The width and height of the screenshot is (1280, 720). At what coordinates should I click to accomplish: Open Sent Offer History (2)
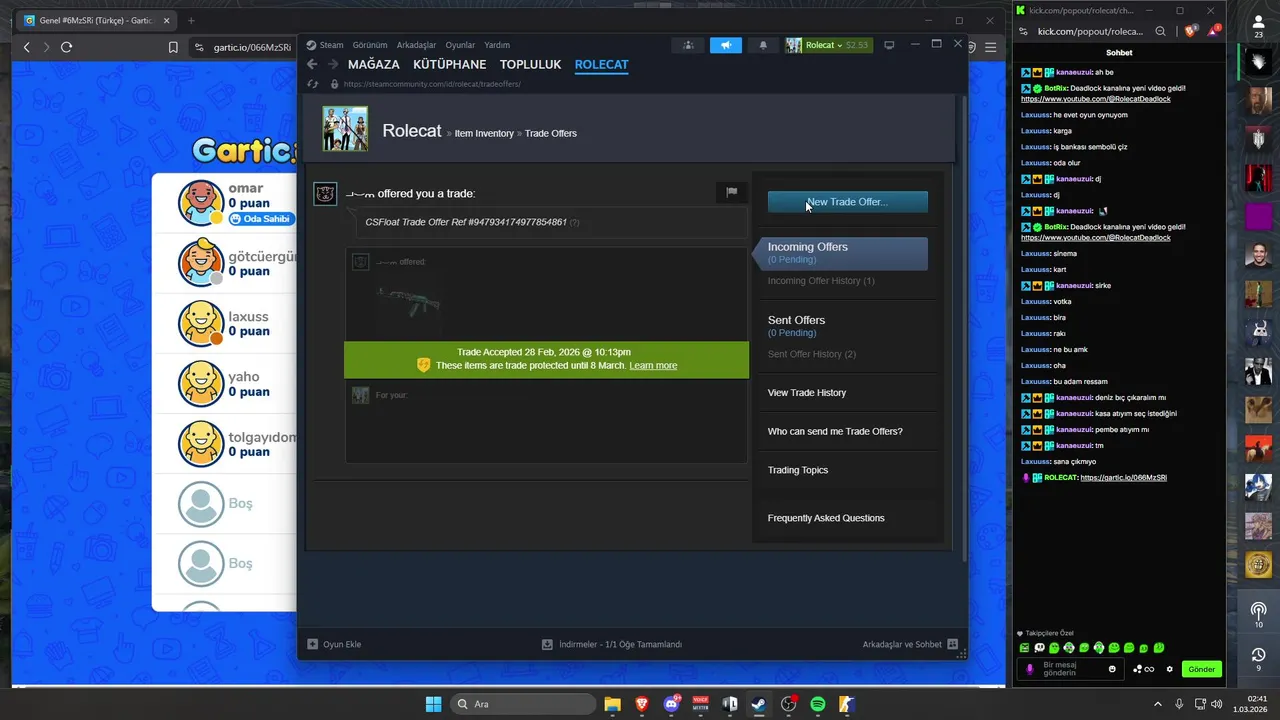[812, 354]
